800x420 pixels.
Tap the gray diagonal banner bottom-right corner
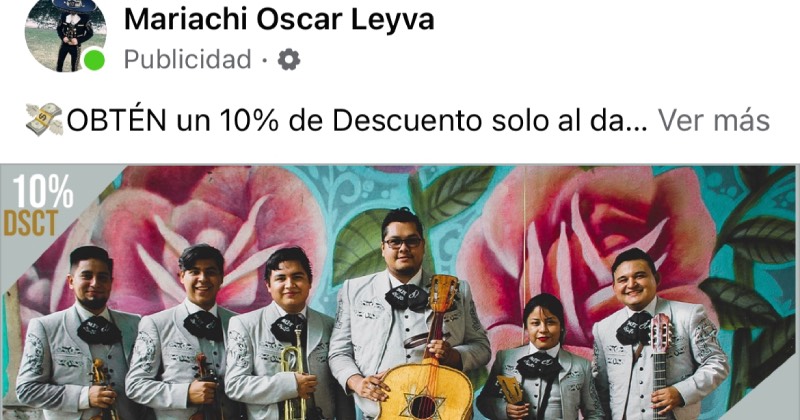pos(765,393)
